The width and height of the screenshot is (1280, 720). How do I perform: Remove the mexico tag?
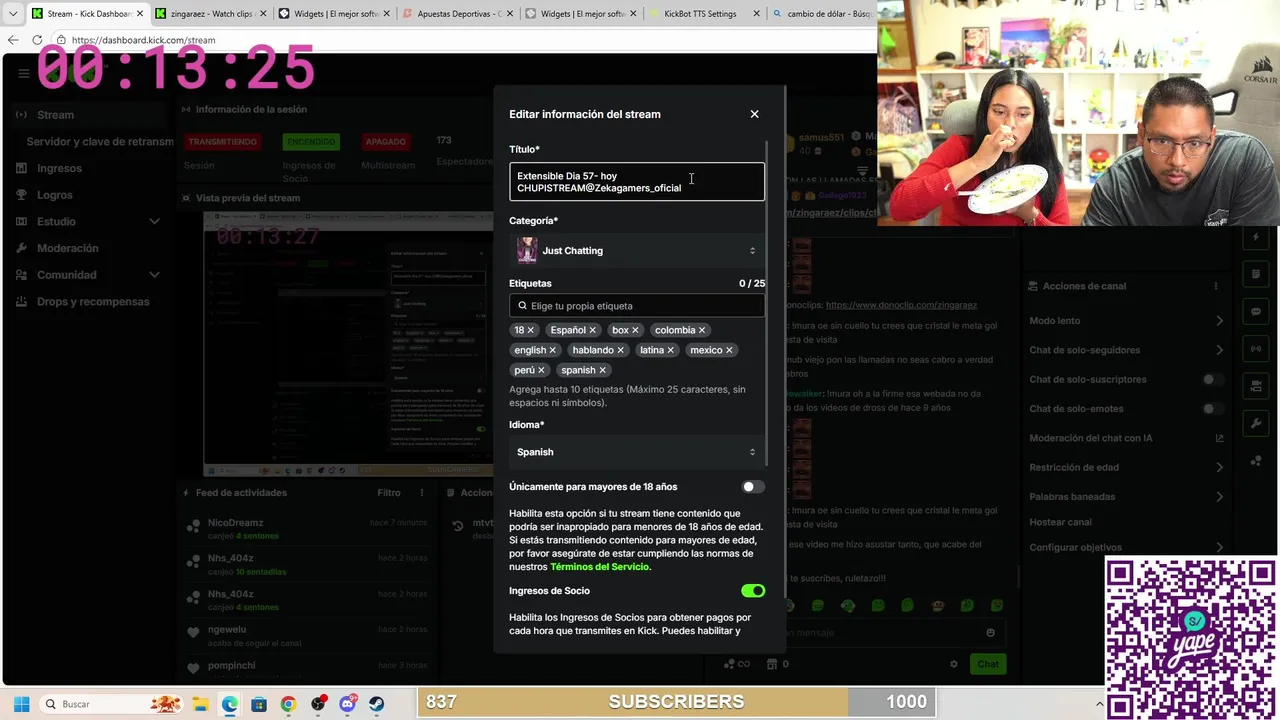pyautogui.click(x=729, y=350)
